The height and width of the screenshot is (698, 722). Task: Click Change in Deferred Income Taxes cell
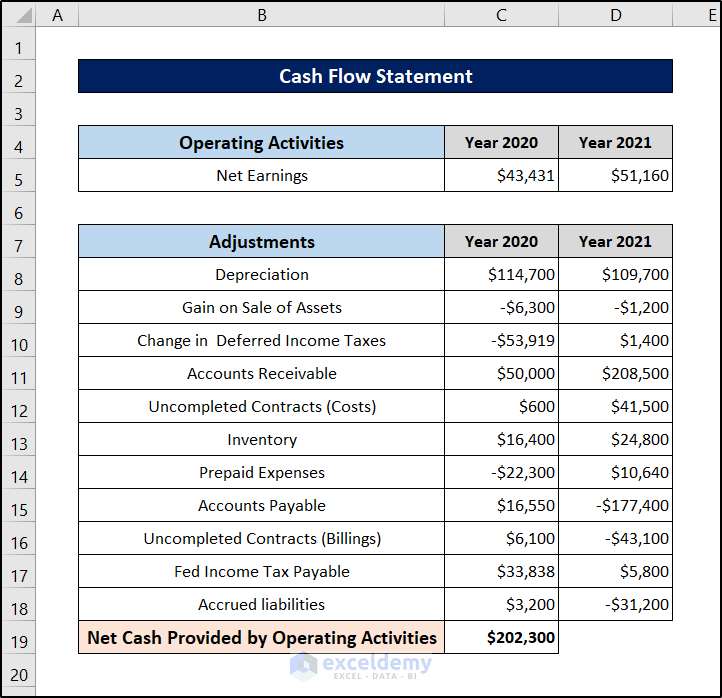262,340
